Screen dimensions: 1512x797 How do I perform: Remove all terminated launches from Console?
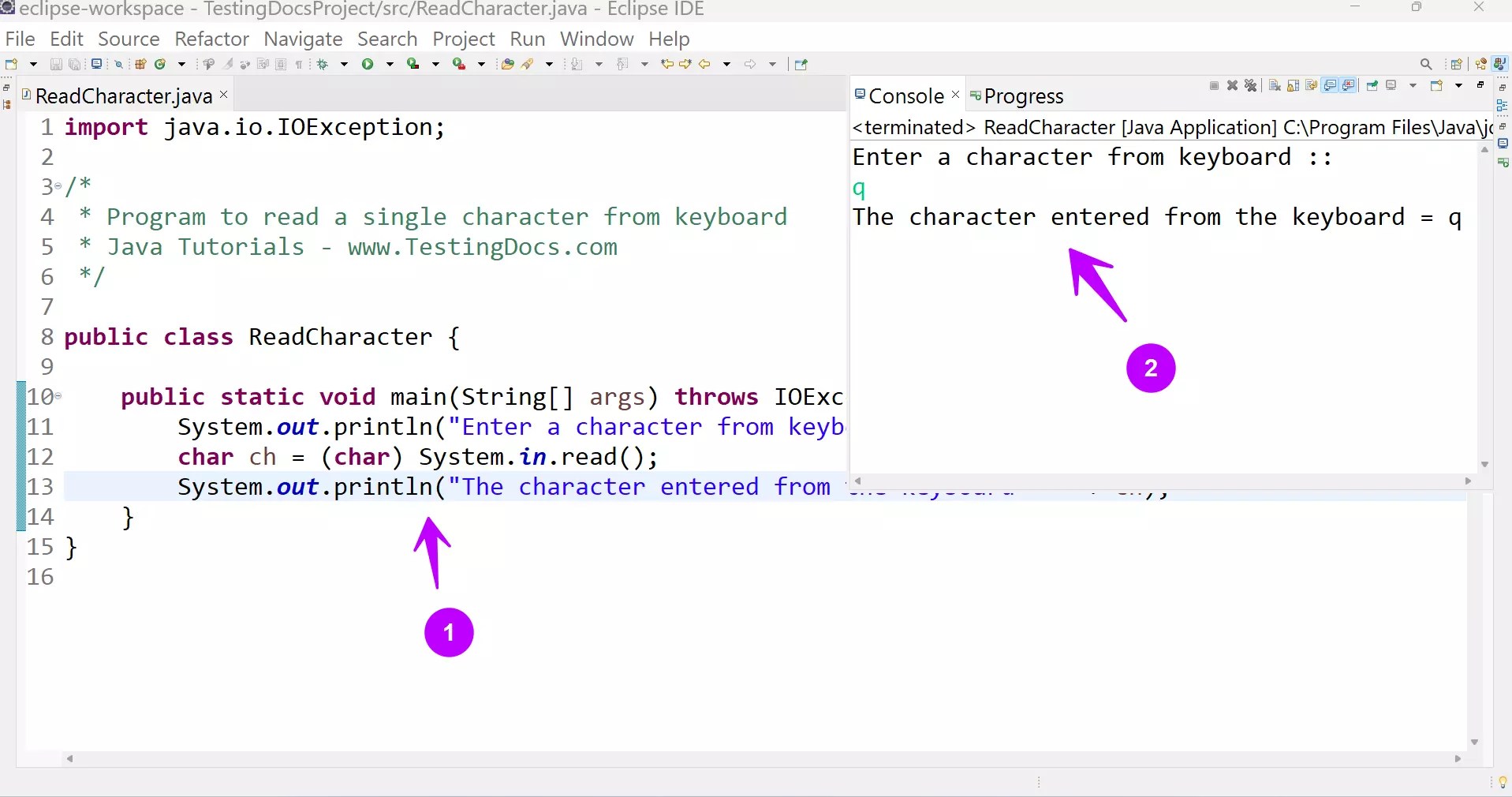(x=1251, y=85)
